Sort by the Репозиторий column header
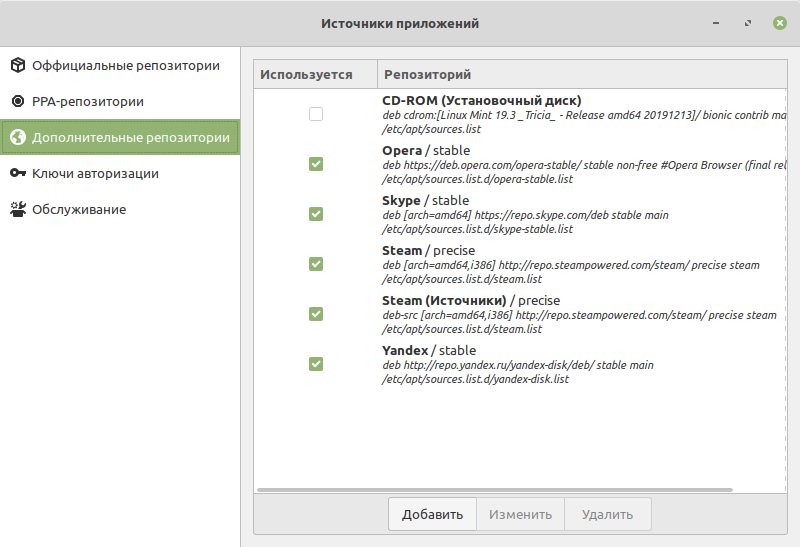This screenshot has height=547, width=800. (582, 74)
